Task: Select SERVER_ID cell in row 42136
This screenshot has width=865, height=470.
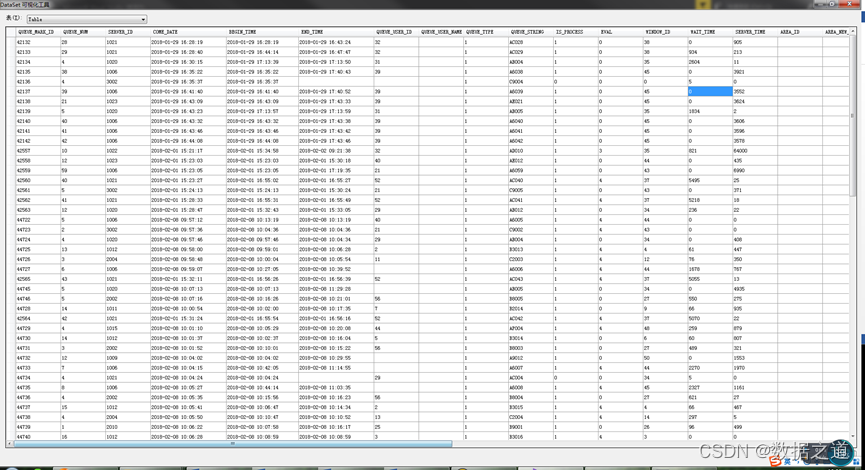Action: [127, 82]
